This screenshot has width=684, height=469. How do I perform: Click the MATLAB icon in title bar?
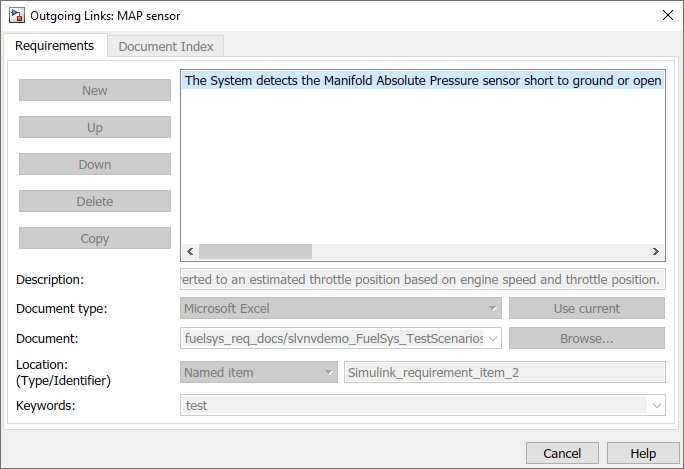click(17, 15)
